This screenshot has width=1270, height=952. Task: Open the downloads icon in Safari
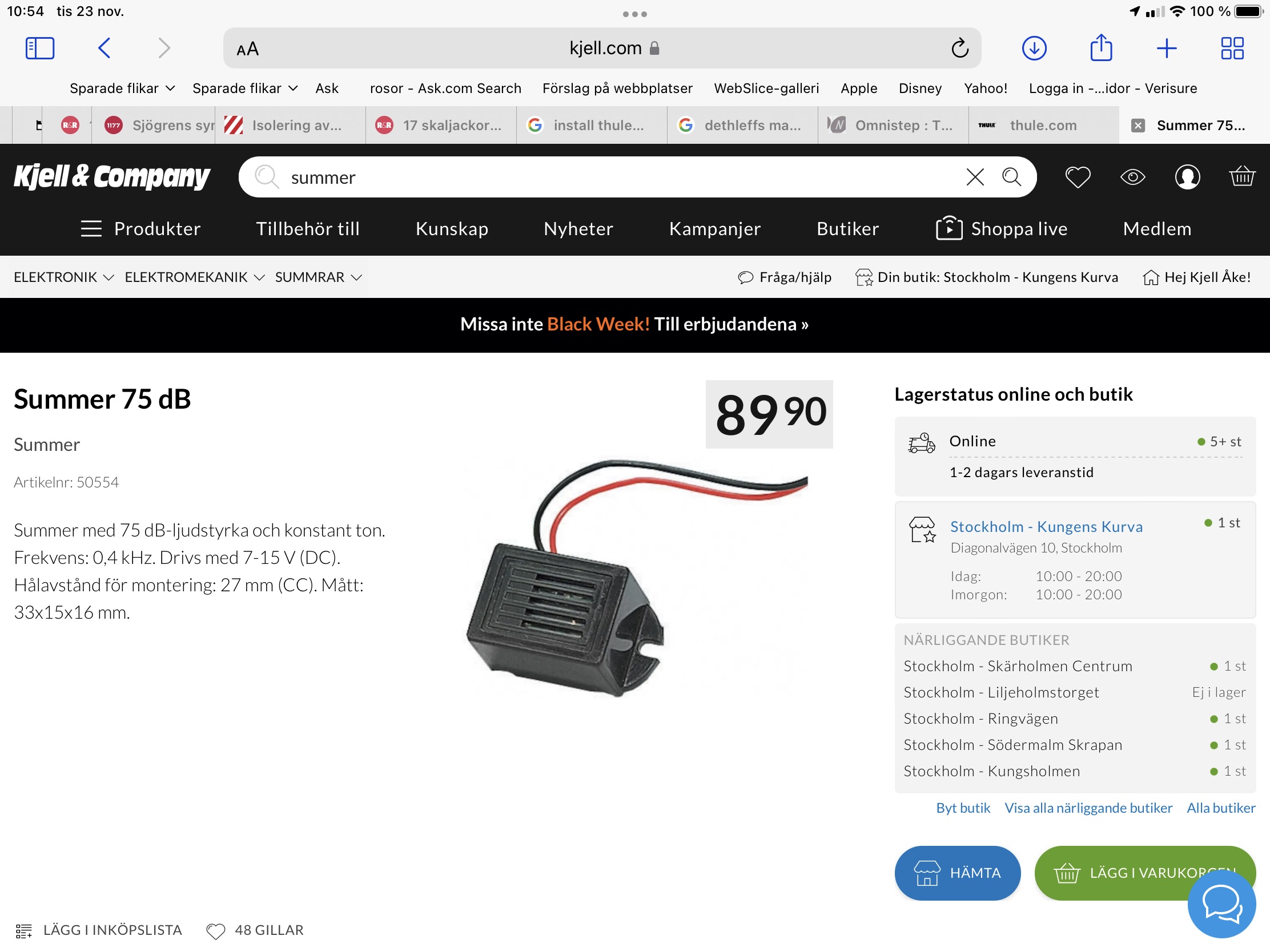click(x=1034, y=48)
